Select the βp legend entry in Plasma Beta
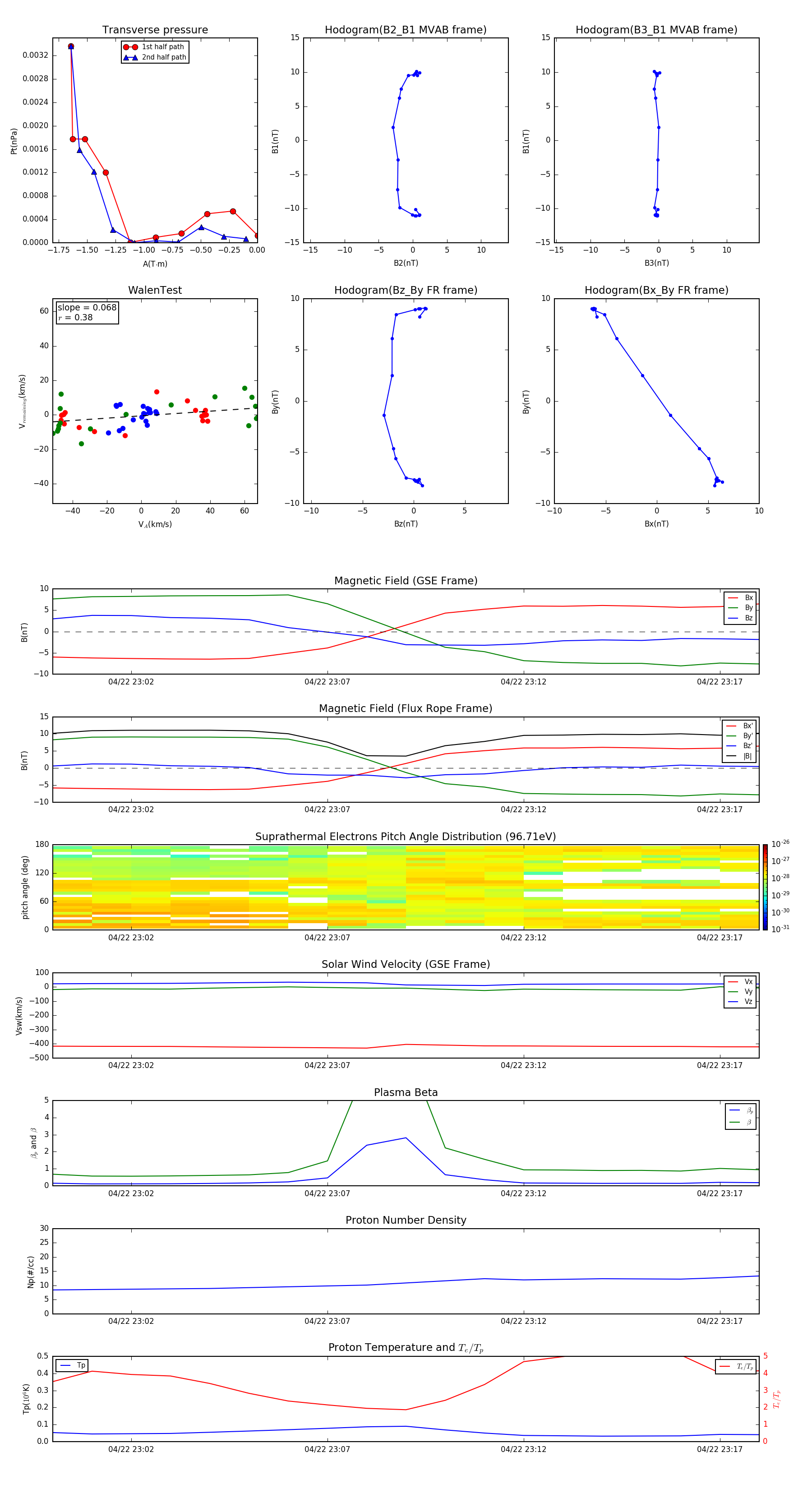 tap(741, 1110)
